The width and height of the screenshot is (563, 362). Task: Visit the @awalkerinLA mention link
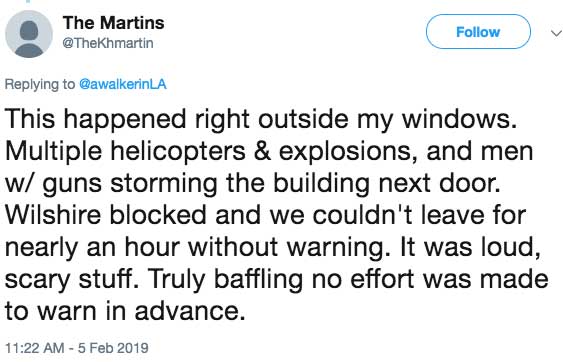[122, 84]
